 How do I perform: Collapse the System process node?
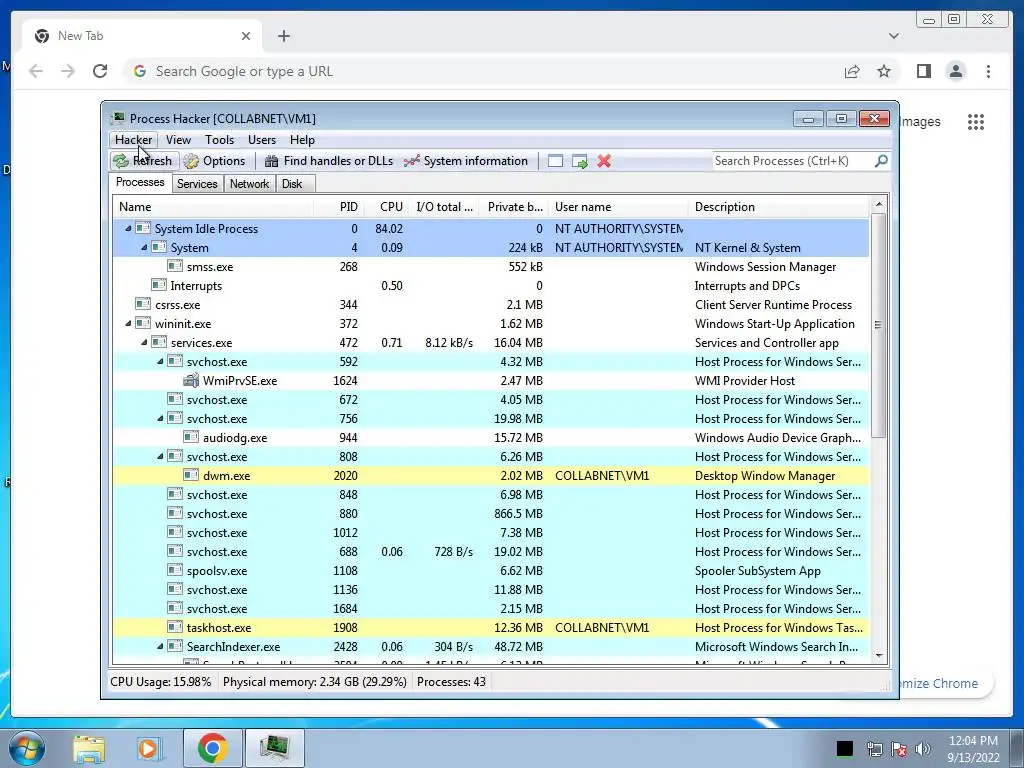click(x=144, y=247)
